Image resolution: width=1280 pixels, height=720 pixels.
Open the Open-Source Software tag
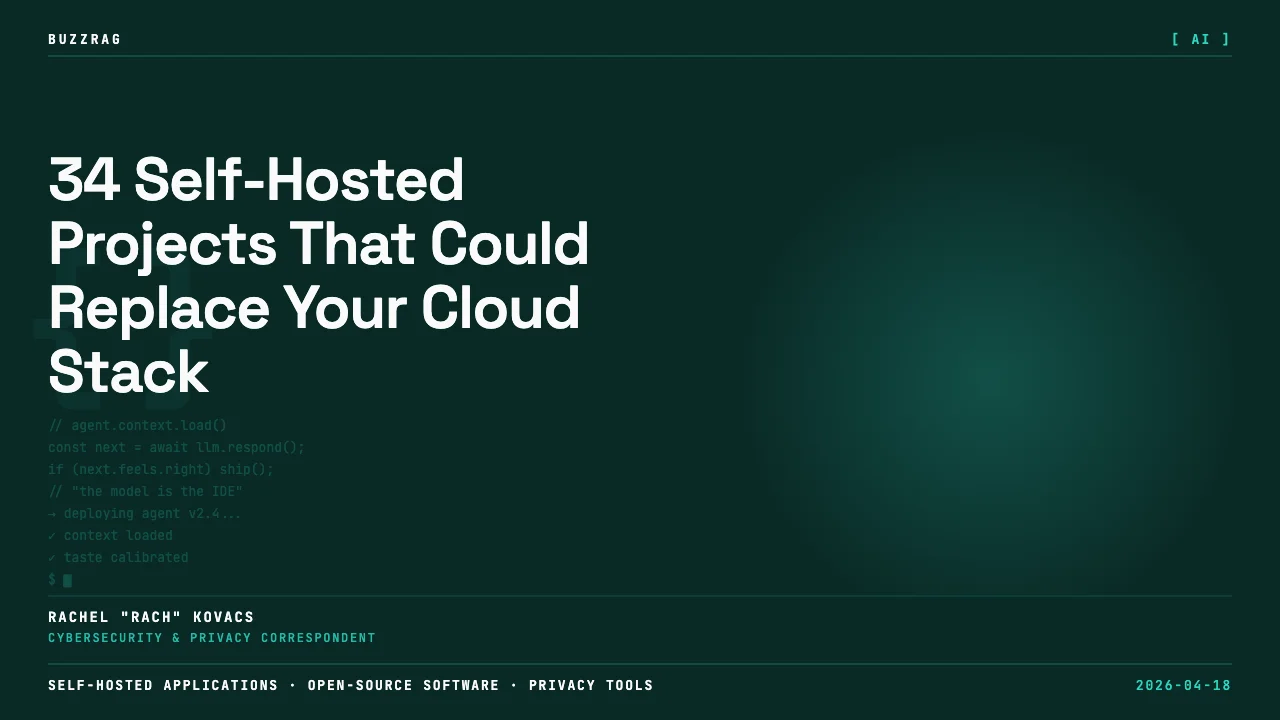click(x=403, y=686)
